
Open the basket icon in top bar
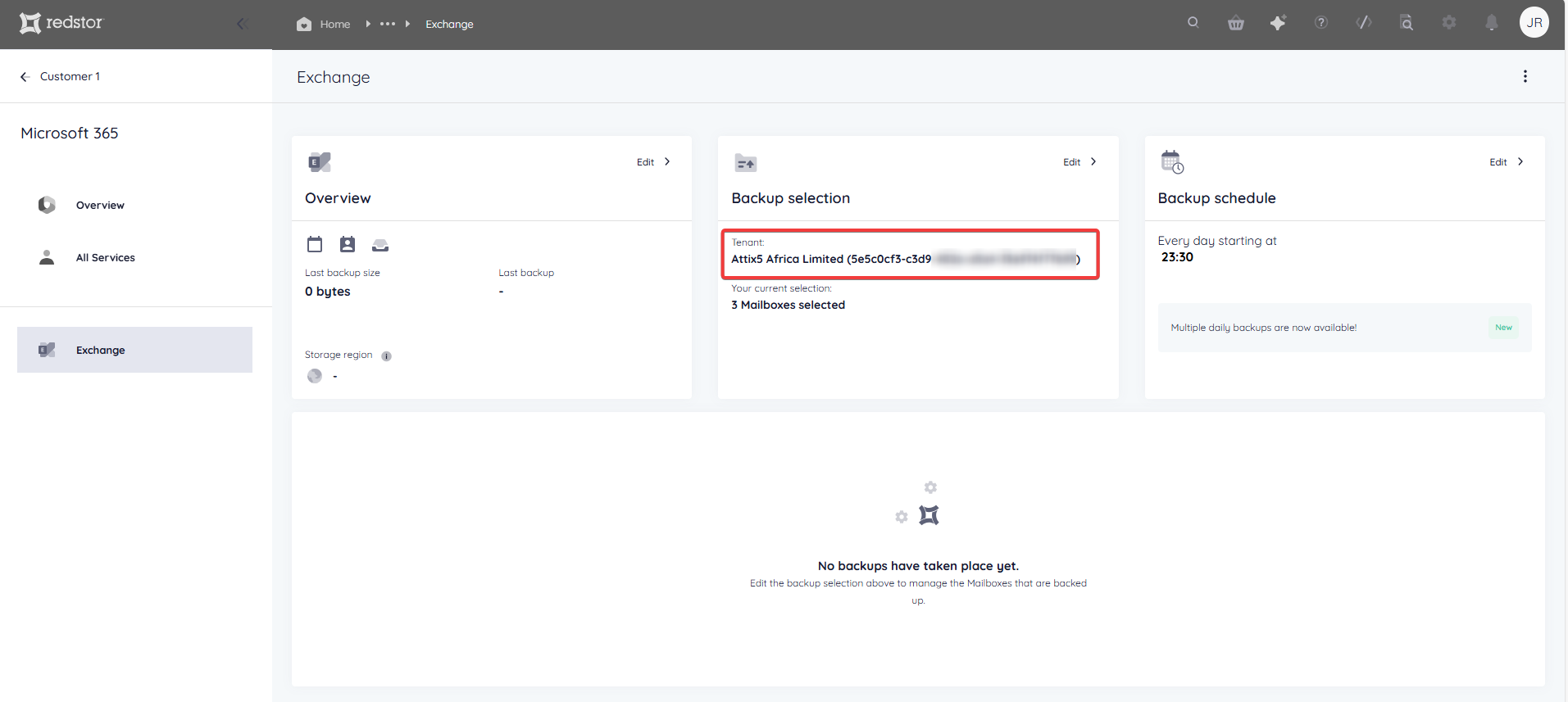pos(1236,23)
